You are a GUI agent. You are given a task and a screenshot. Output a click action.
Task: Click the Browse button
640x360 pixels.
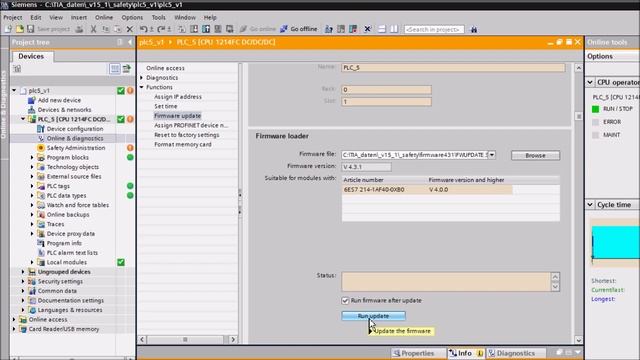pyautogui.click(x=536, y=156)
